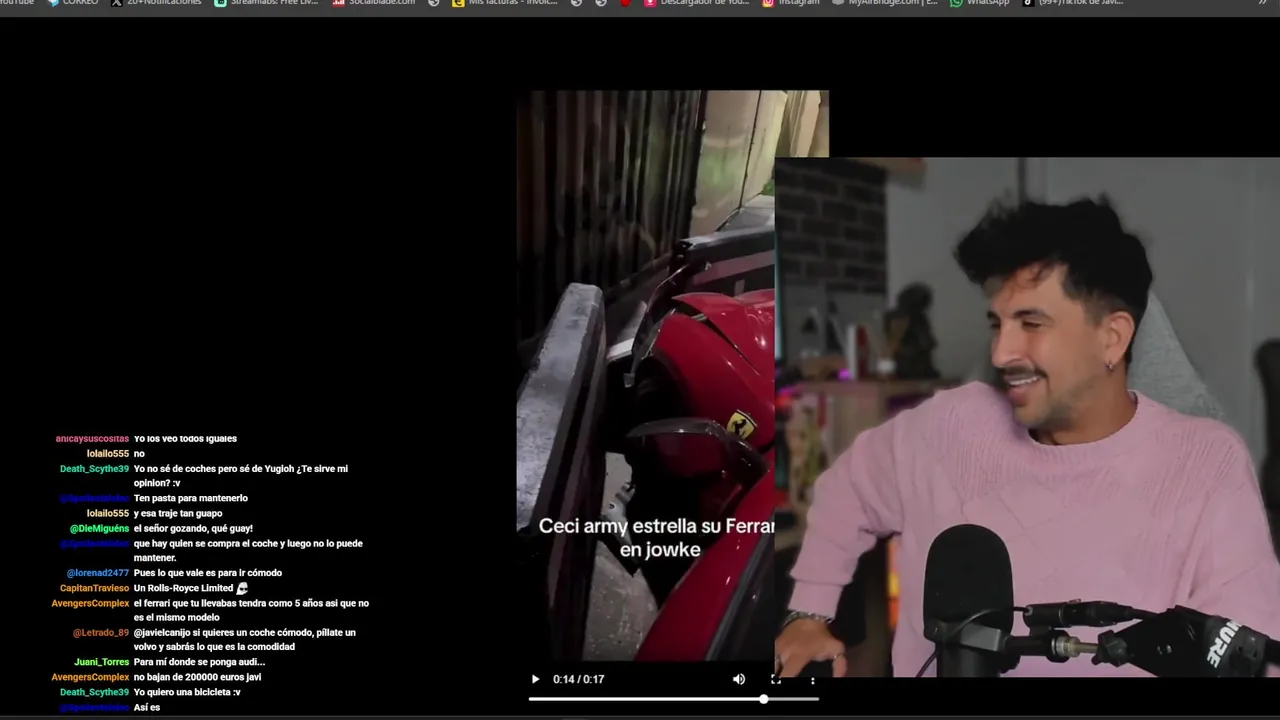Select chat username Juani_Torres
The width and height of the screenshot is (1280, 720).
[x=102, y=662]
